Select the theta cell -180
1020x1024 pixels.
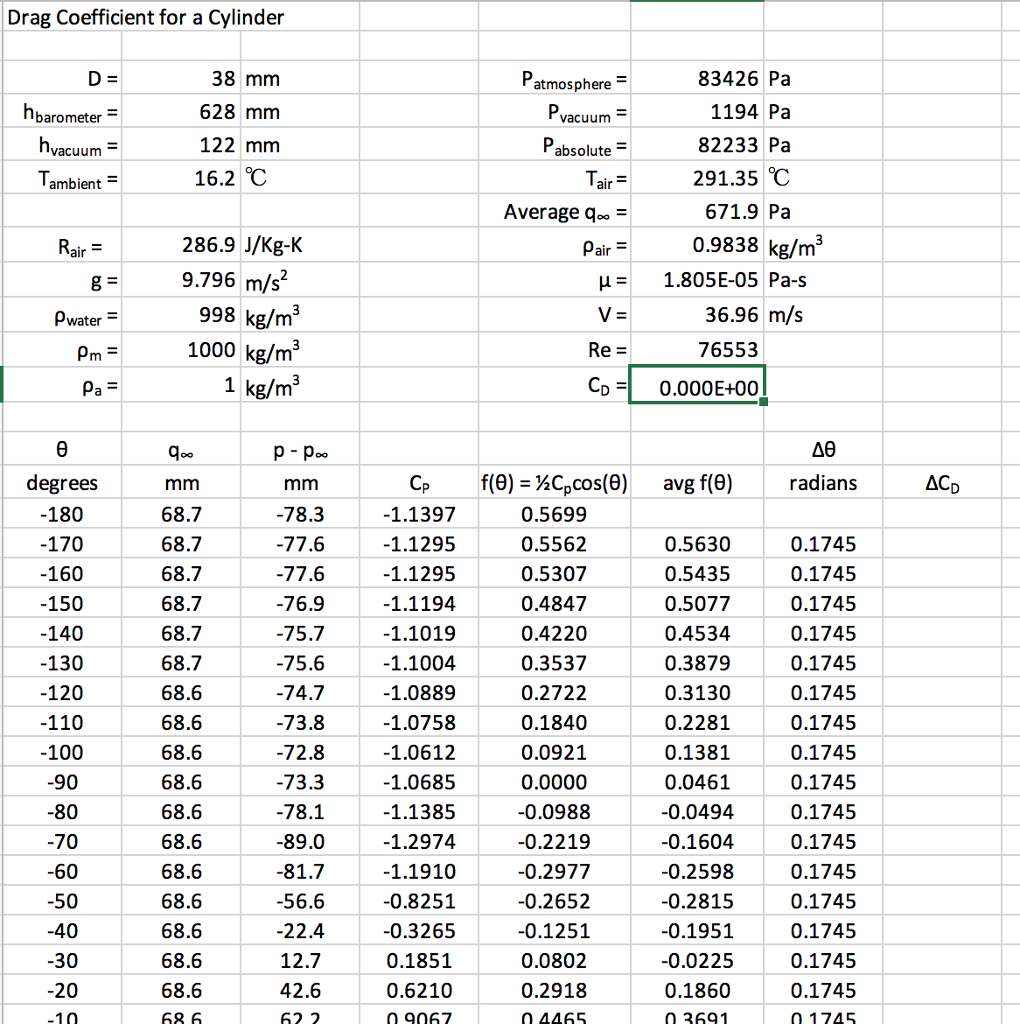pos(61,515)
